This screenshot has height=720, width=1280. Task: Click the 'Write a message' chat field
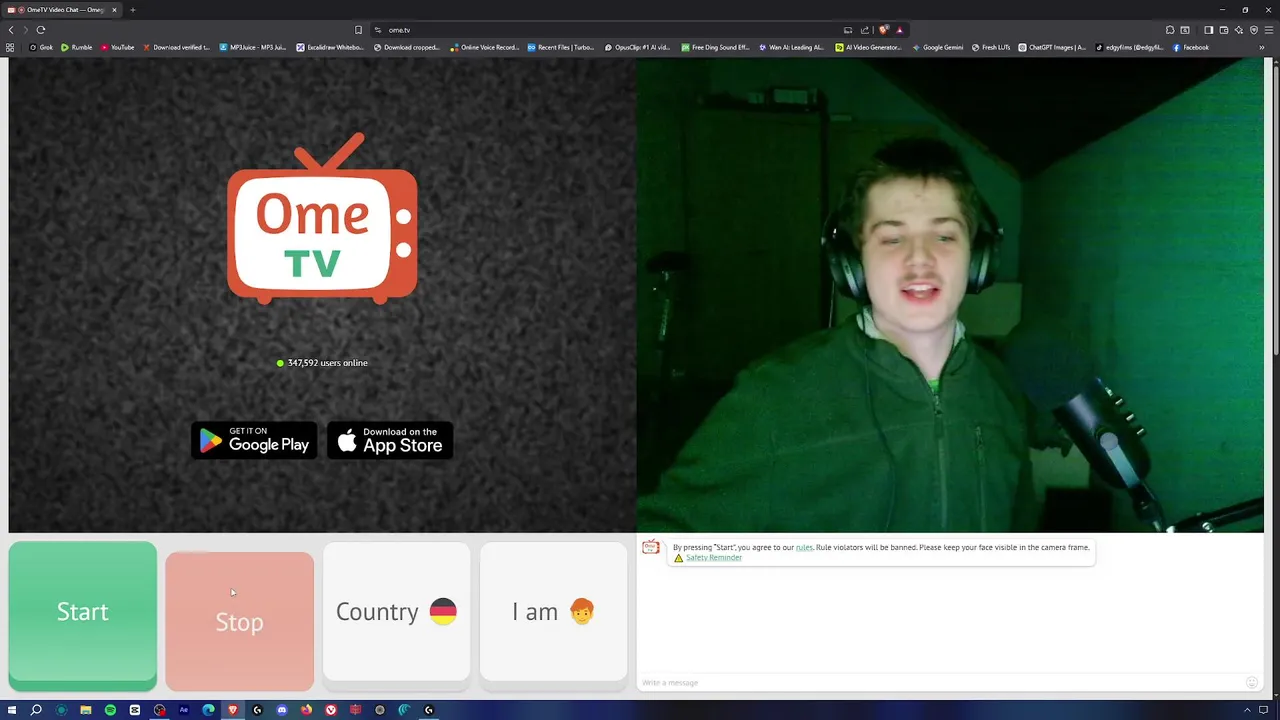pos(940,683)
